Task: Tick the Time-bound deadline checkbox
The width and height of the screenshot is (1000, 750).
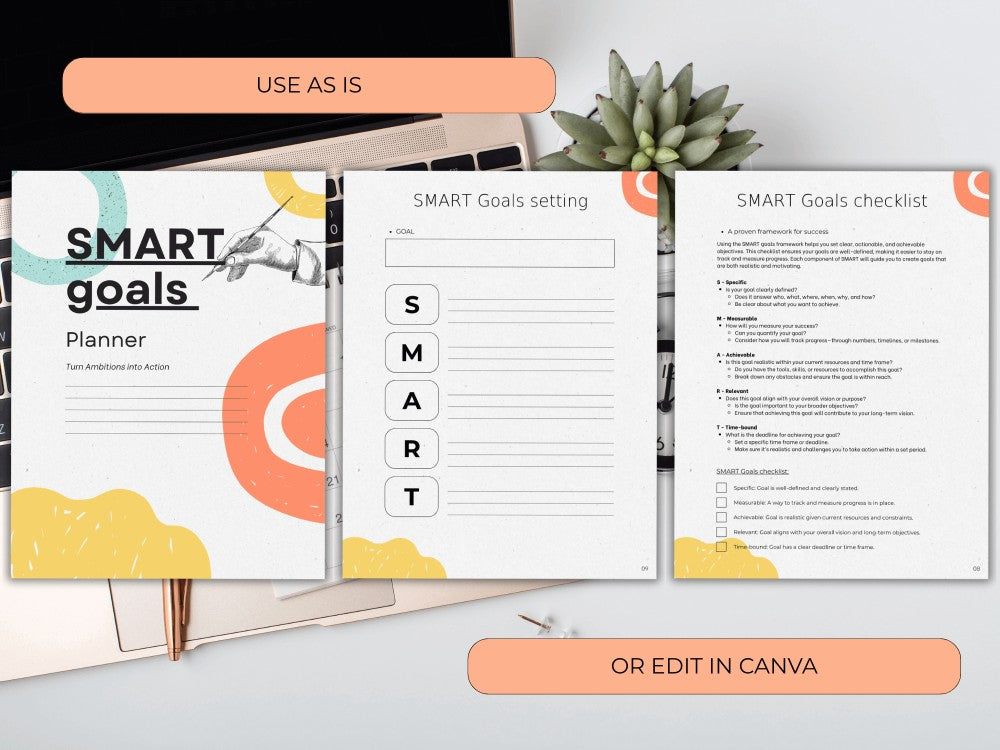Action: click(x=722, y=546)
